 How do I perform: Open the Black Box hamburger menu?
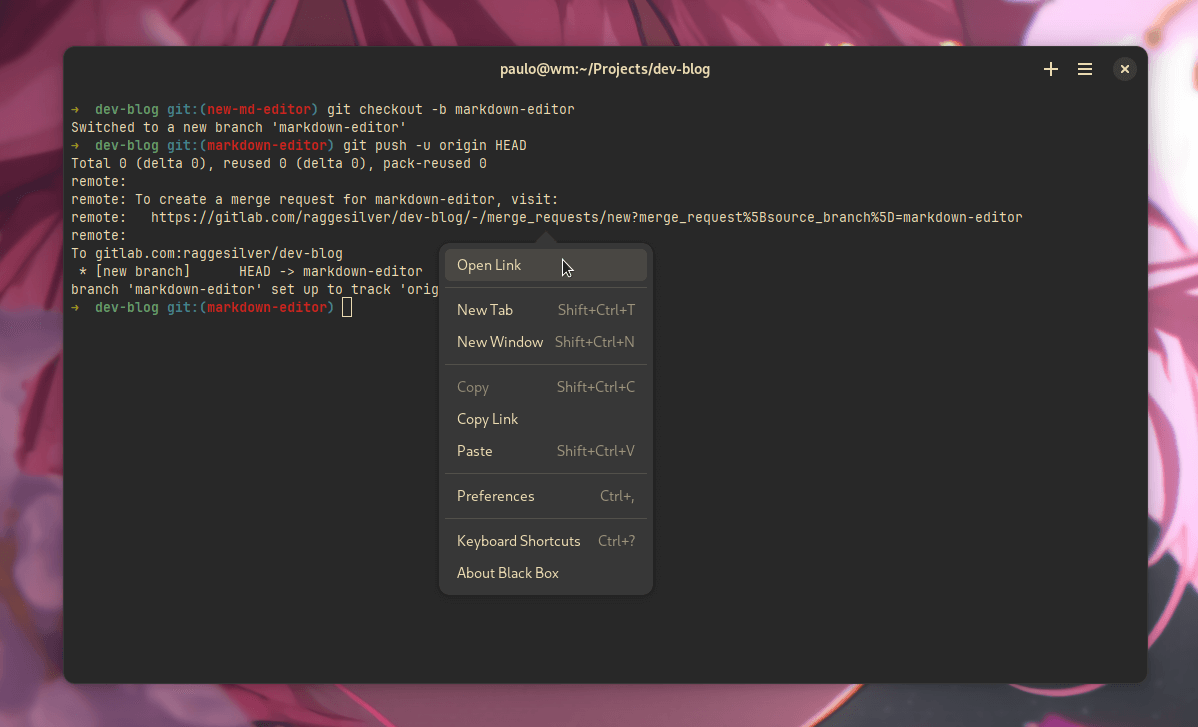pos(1085,69)
